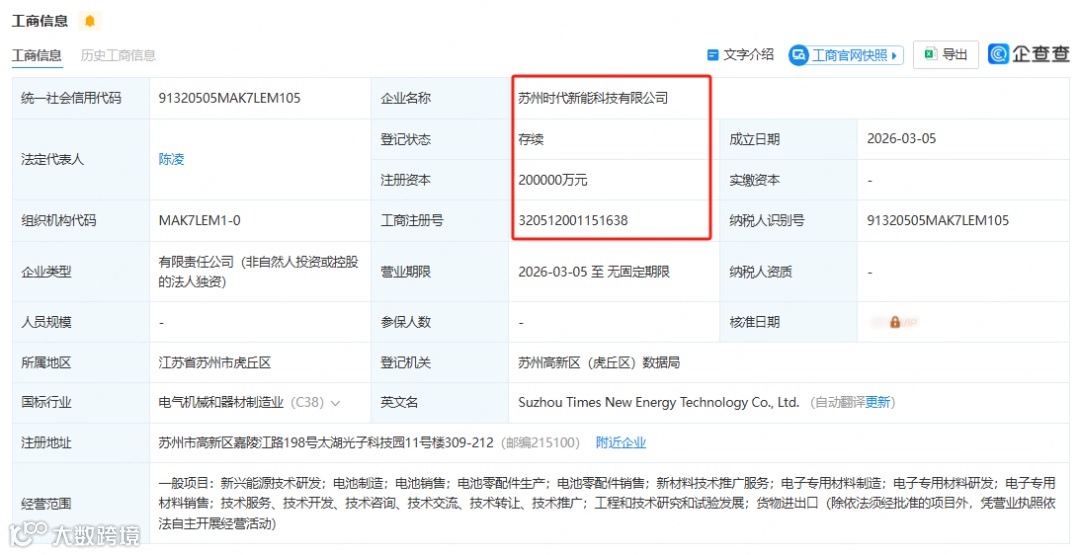Click the 人员规模 label cell

click(81, 322)
